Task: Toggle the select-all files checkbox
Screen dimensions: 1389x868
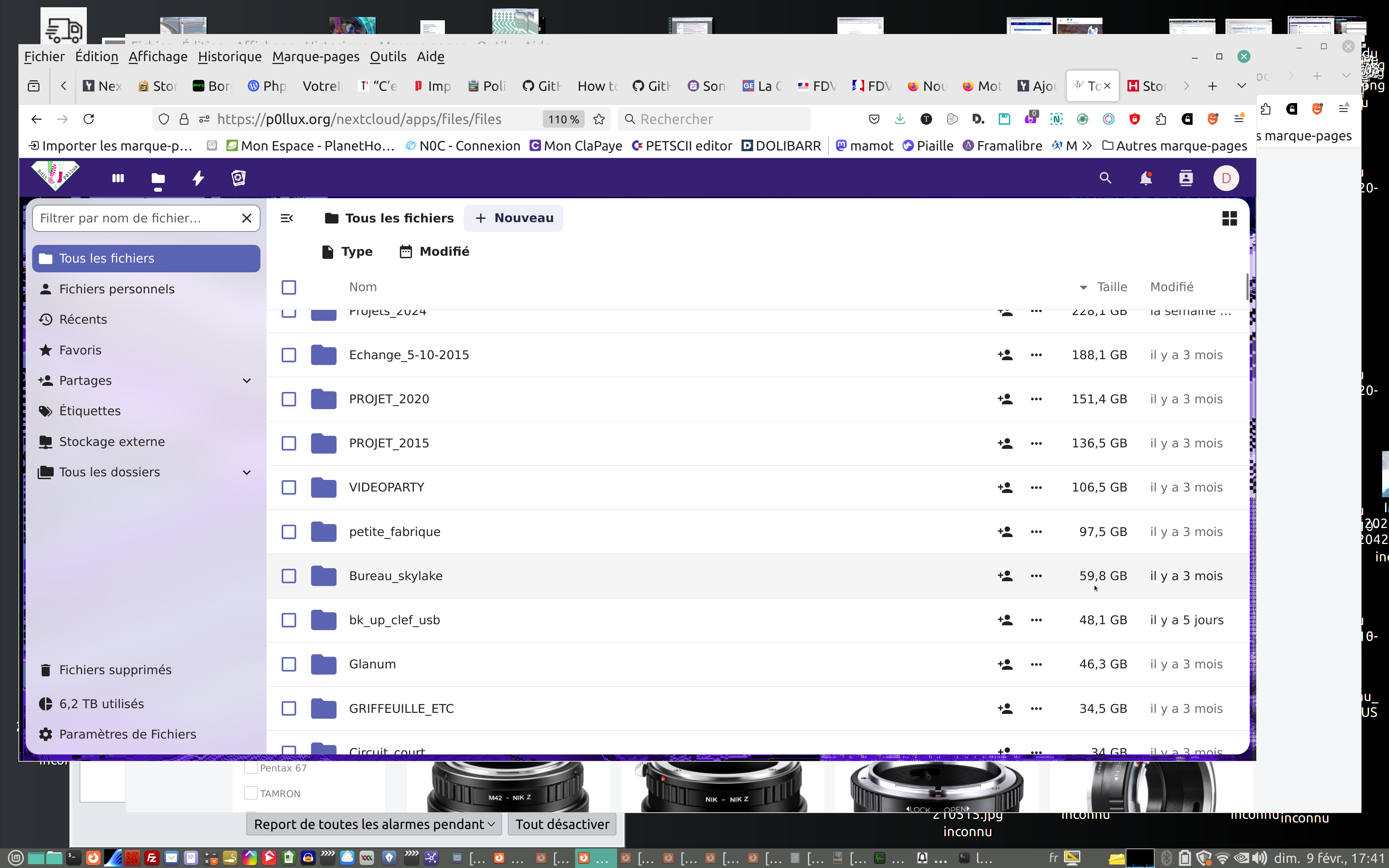Action: point(289,287)
